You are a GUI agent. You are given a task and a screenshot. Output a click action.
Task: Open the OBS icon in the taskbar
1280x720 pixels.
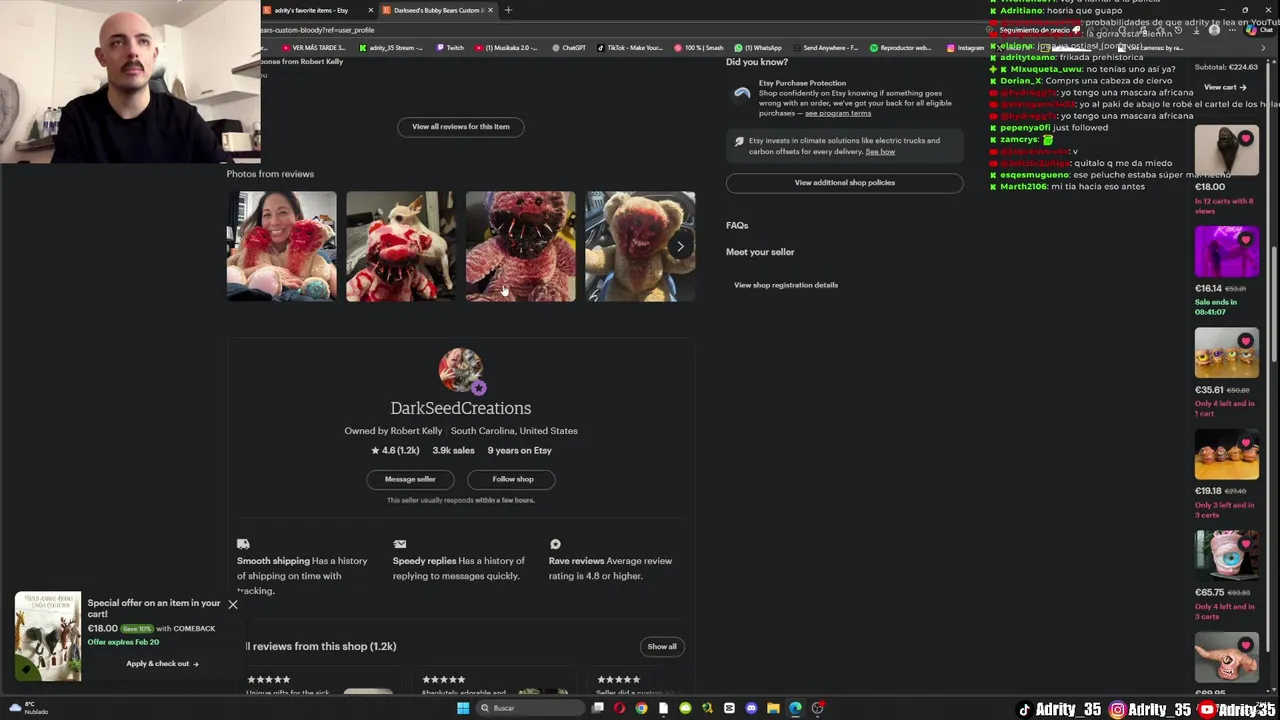point(818,708)
